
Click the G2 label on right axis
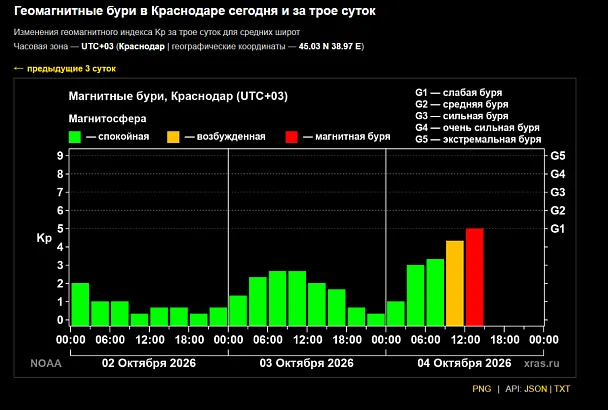click(x=558, y=211)
